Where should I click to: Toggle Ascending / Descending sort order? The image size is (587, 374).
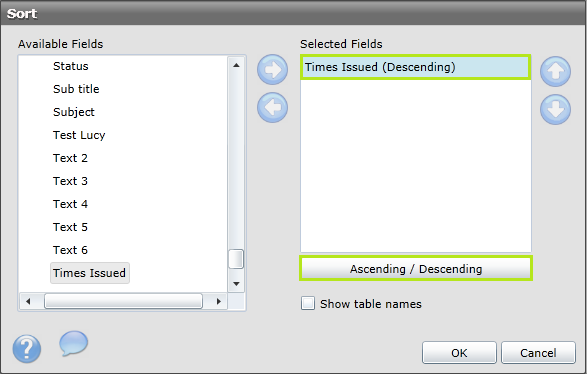pyautogui.click(x=416, y=268)
